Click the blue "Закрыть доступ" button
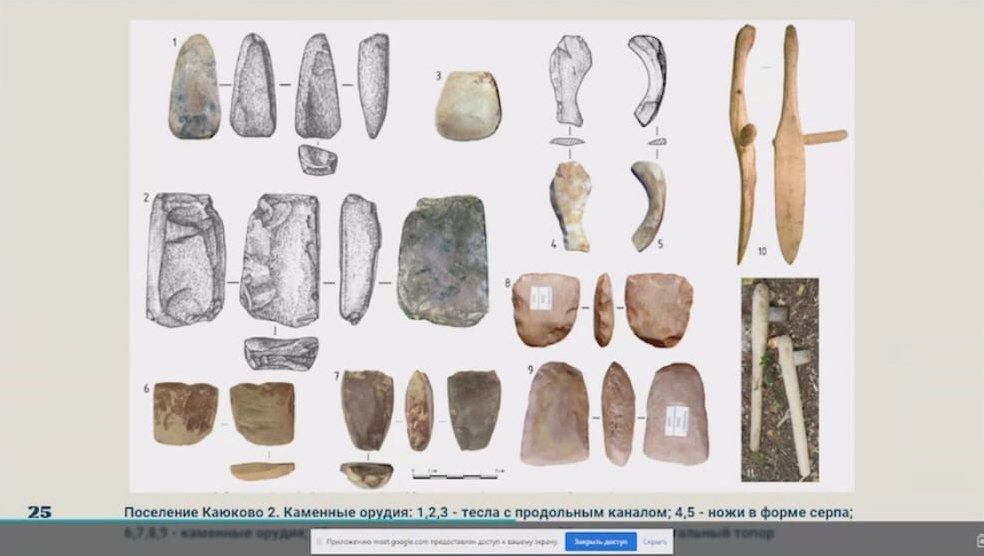Image resolution: width=984 pixels, height=556 pixels. point(601,541)
